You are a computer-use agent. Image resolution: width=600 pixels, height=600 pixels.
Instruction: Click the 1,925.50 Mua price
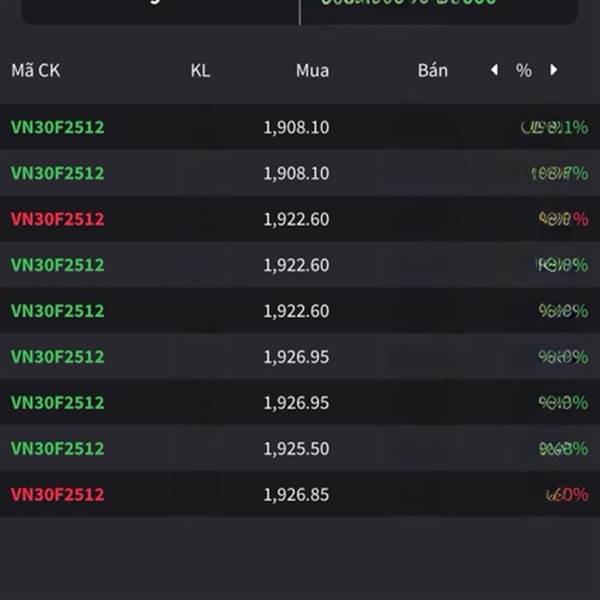(x=296, y=449)
